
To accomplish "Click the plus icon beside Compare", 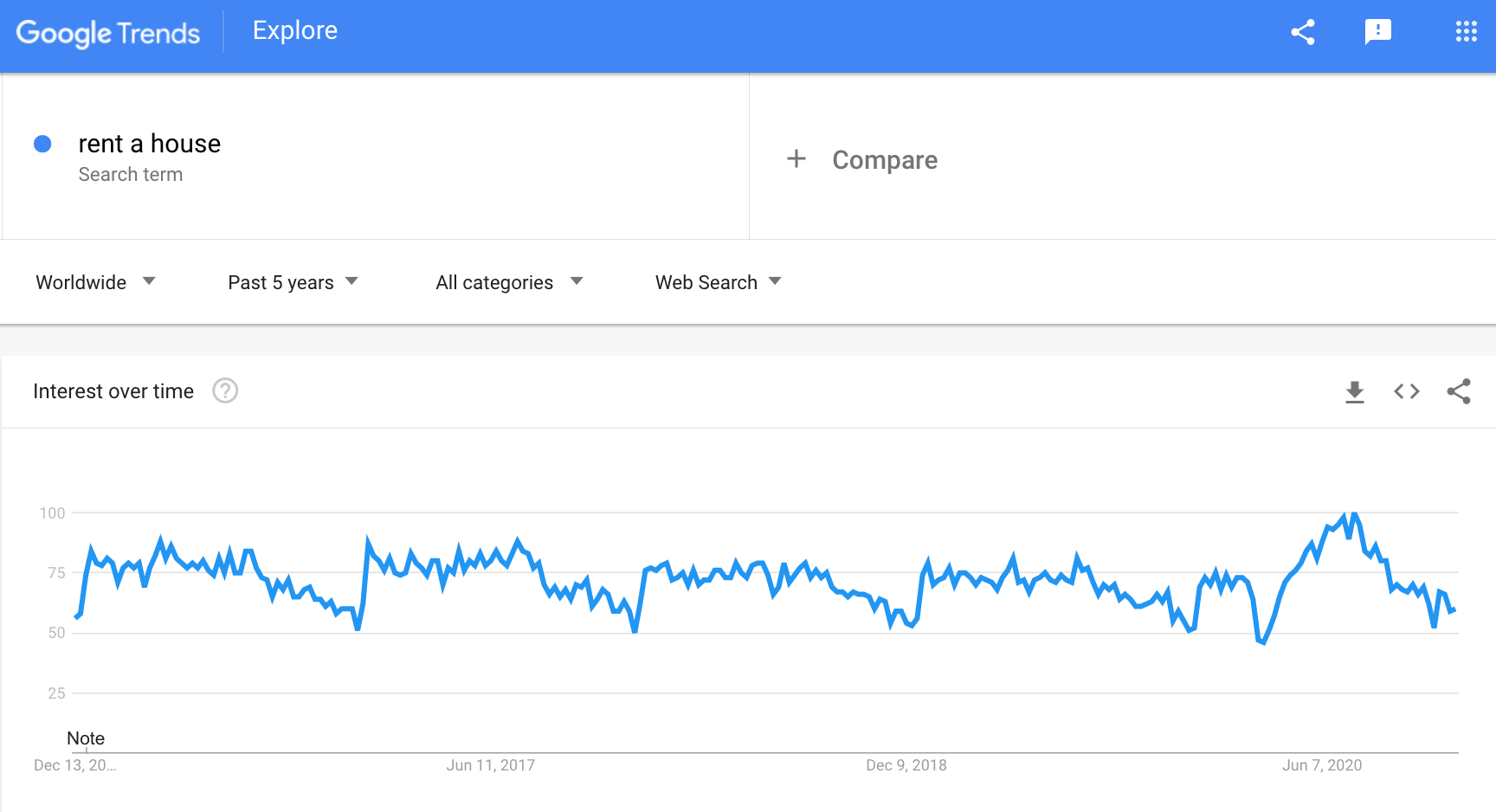I will pyautogui.click(x=796, y=159).
